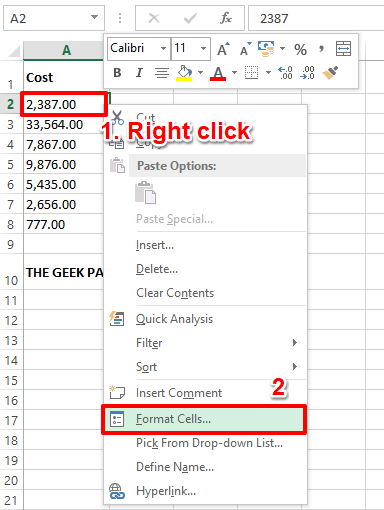
Task: Click Cancel X in formula bar
Action: click(154, 18)
